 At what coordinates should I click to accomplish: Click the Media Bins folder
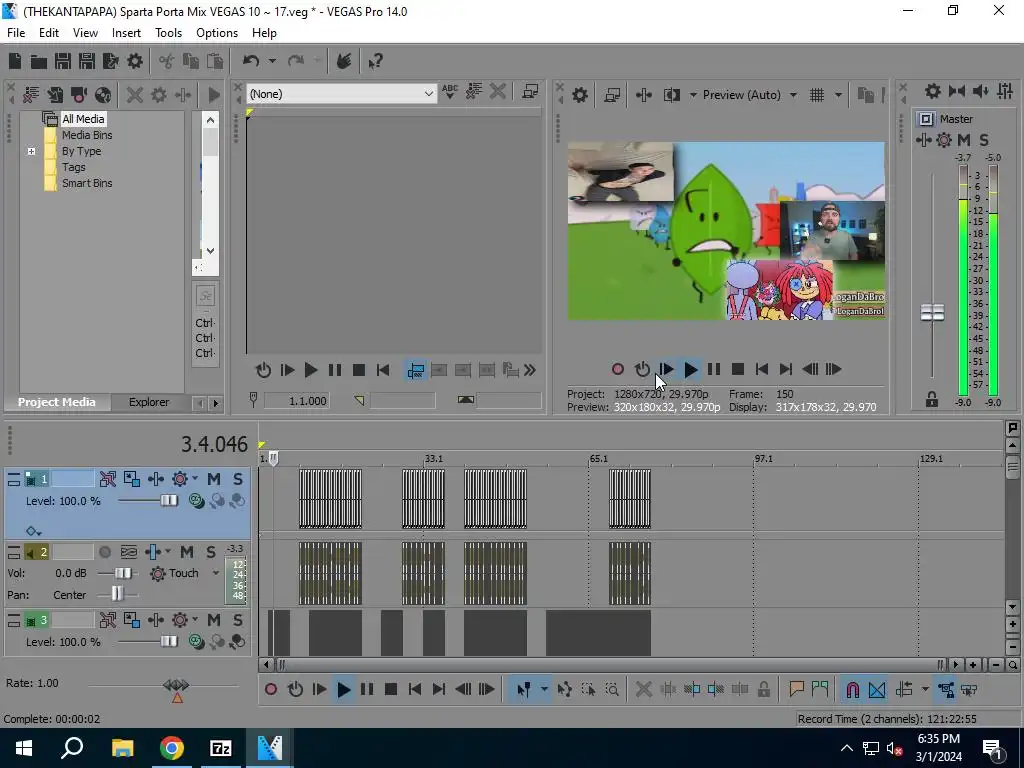point(87,135)
